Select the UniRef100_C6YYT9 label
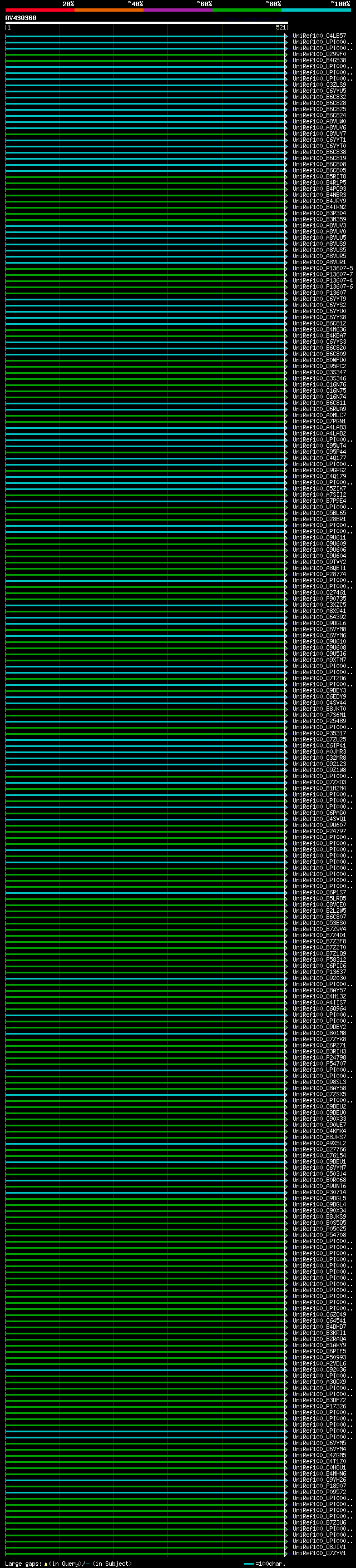356x1568 pixels. pyautogui.click(x=319, y=299)
